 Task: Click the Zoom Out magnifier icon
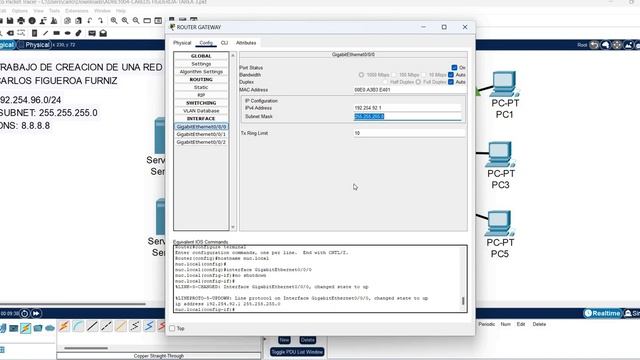pyautogui.click(x=136, y=20)
